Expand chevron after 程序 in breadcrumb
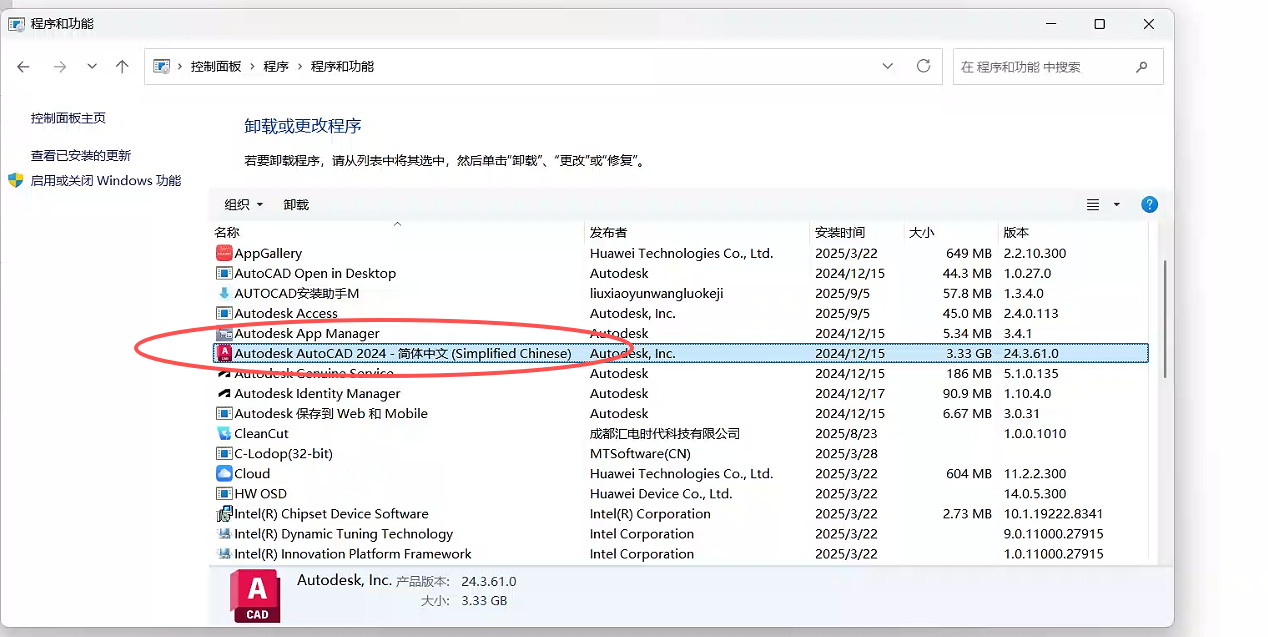 pyautogui.click(x=300, y=66)
